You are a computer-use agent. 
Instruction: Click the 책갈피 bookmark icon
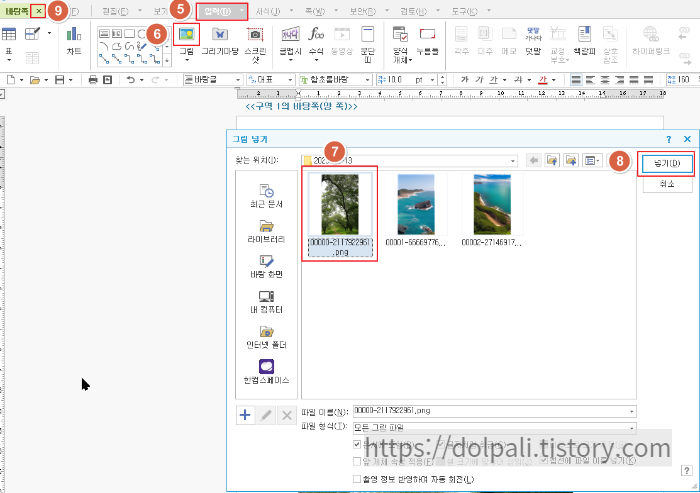[x=584, y=34]
